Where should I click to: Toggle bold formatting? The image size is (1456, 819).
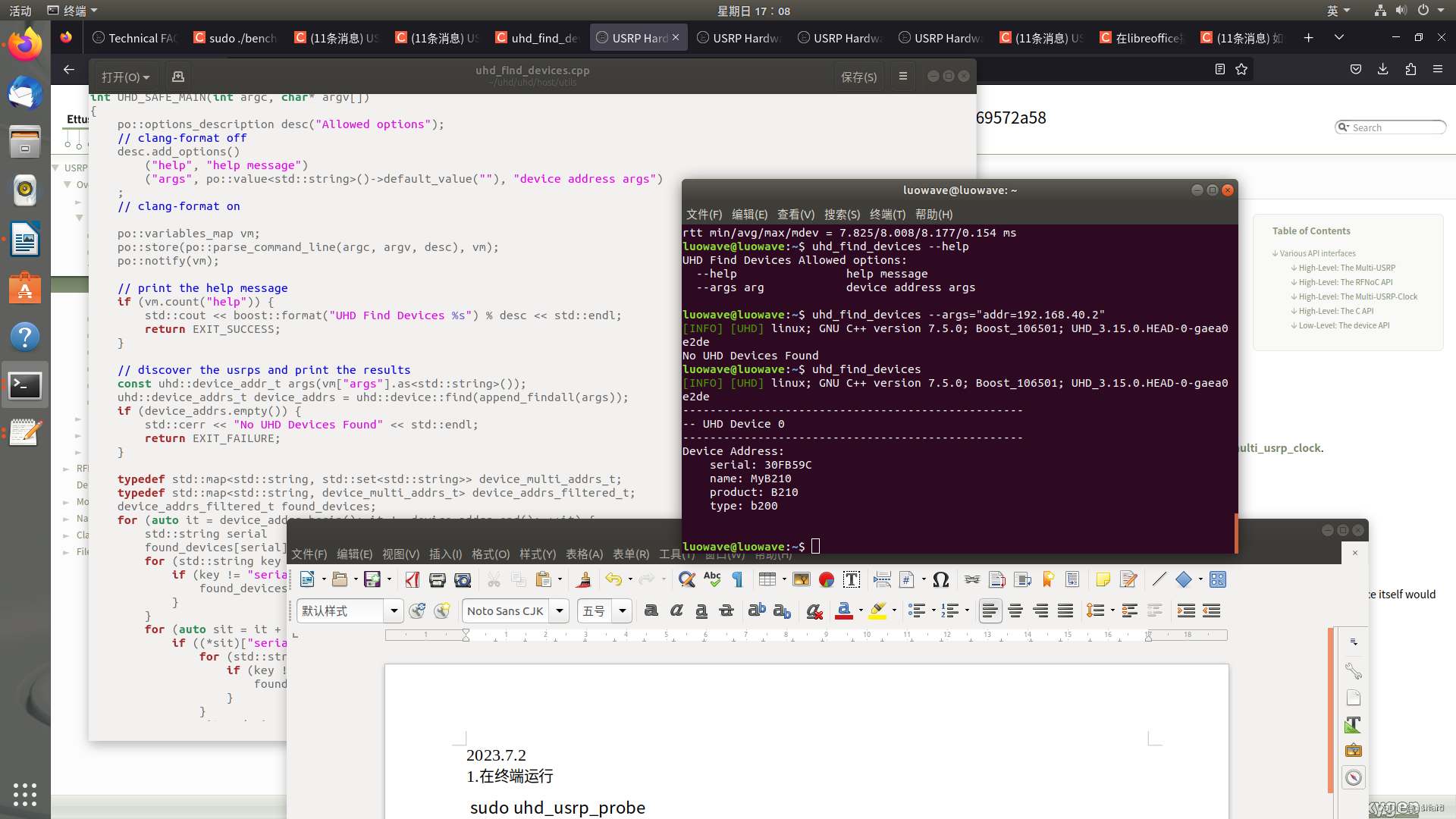coord(651,610)
